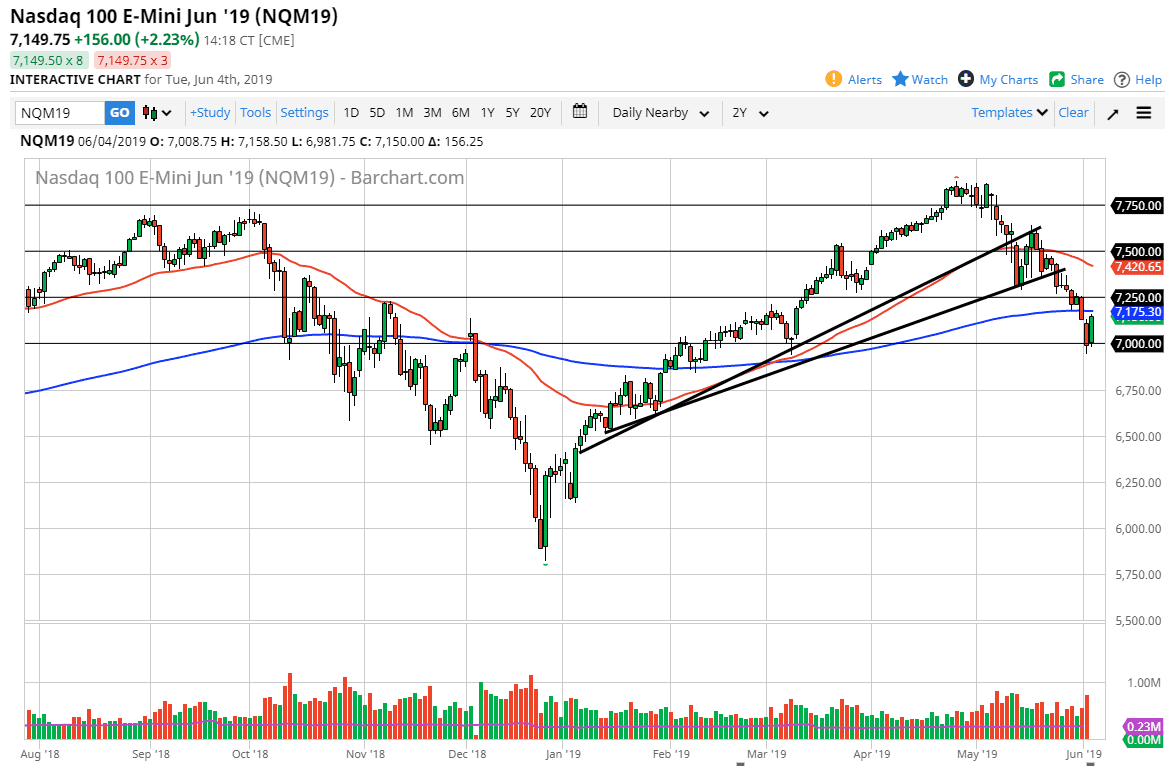Open the Tools menu
This screenshot has height=766, width=1173.
256,113
